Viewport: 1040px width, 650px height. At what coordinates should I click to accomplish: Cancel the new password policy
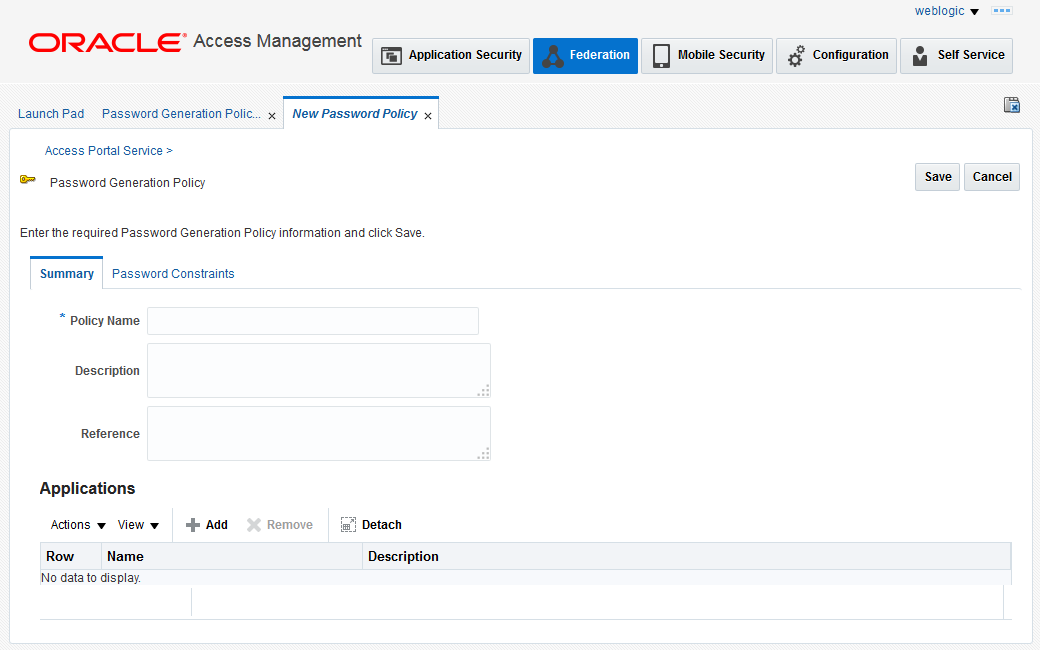coord(992,177)
